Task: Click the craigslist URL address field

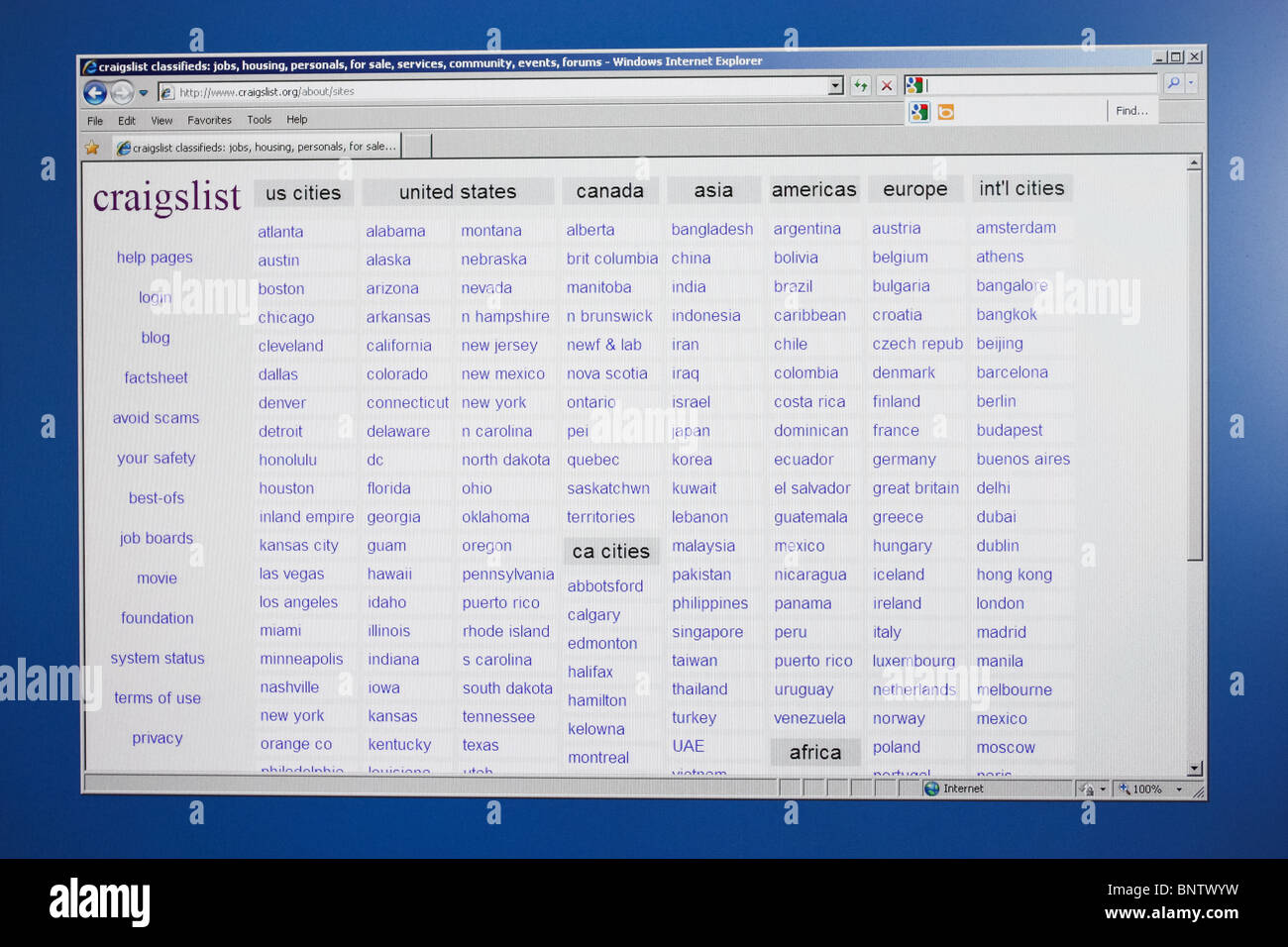Action: 500,91
